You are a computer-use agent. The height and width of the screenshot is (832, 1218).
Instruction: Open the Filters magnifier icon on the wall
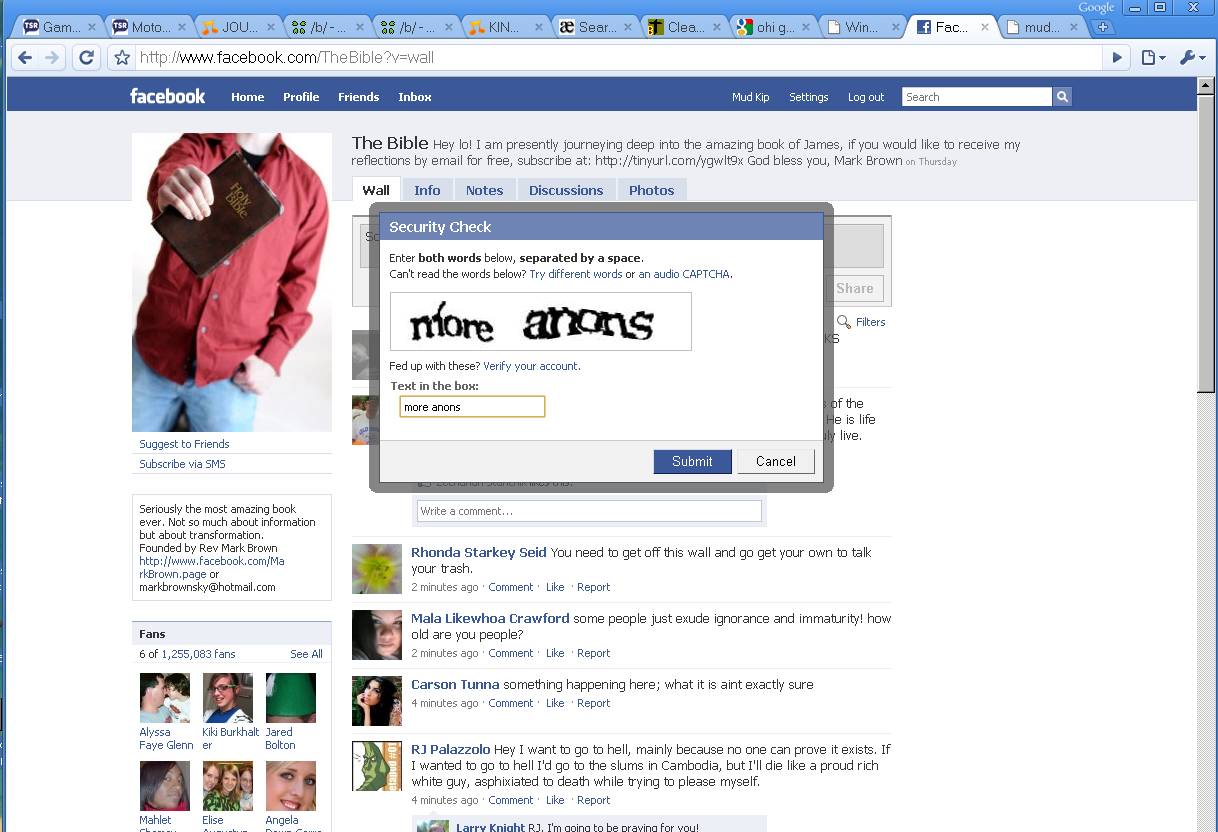pyautogui.click(x=844, y=322)
